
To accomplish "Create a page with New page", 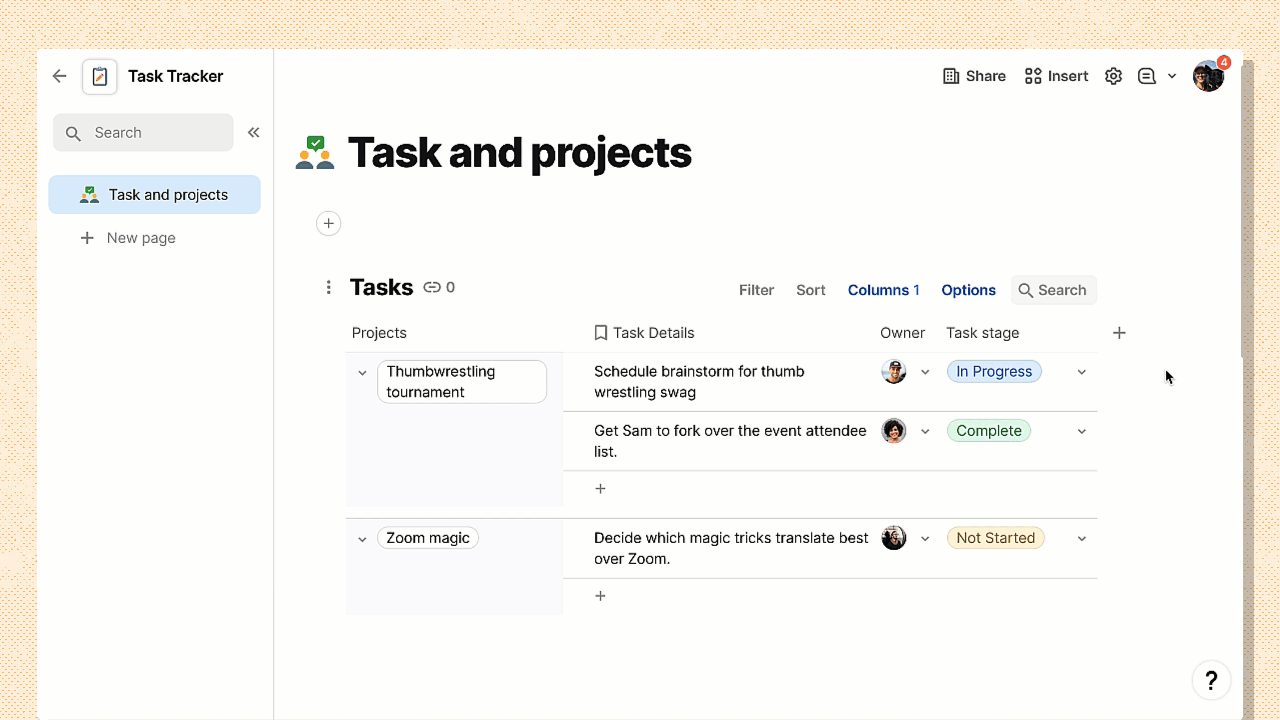I will point(140,237).
